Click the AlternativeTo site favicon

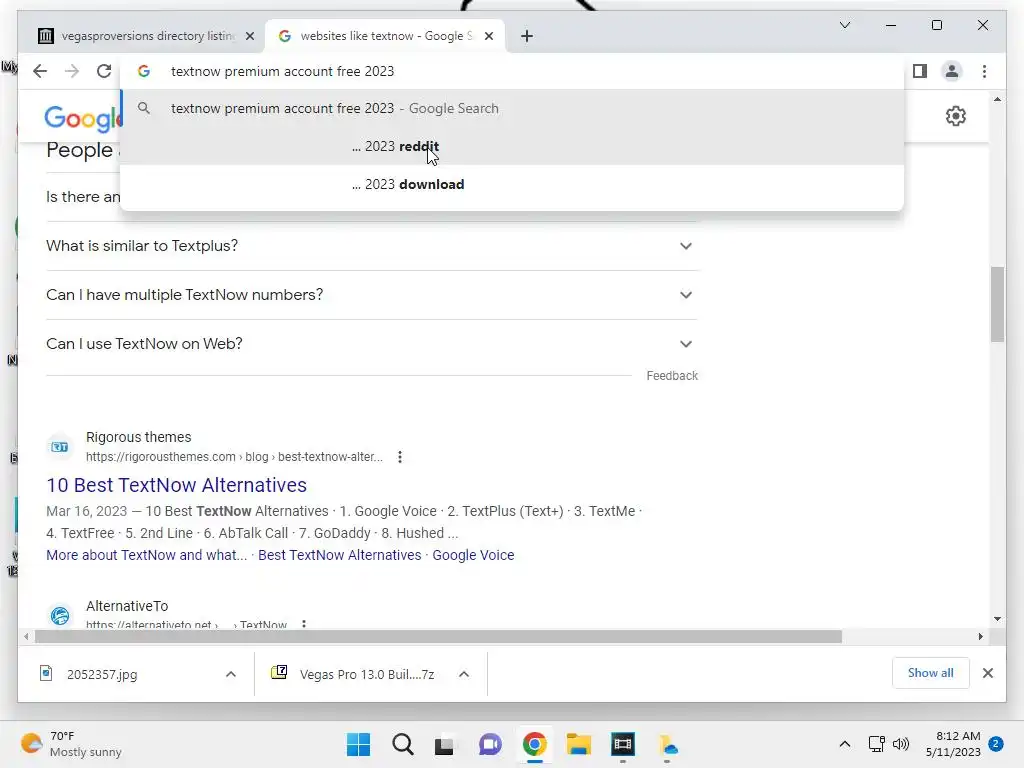(60, 615)
